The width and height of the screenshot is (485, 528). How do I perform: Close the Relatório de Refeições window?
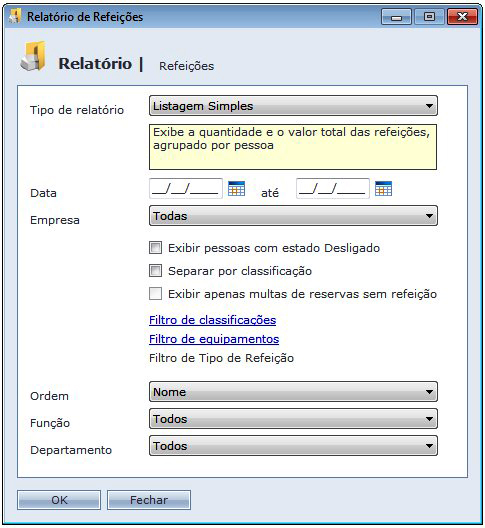pyautogui.click(x=462, y=16)
